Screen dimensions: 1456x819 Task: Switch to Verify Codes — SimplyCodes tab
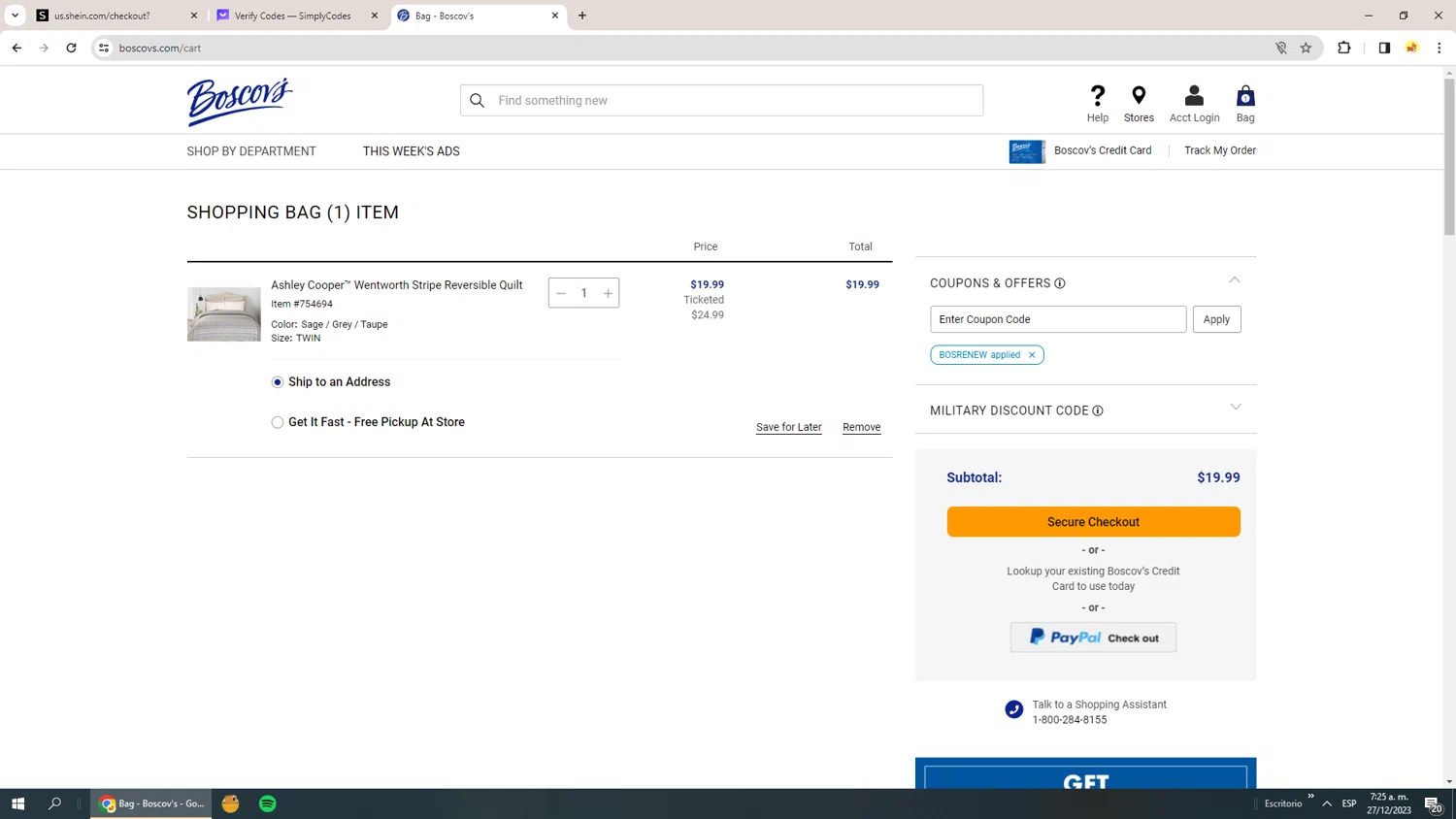(x=298, y=16)
